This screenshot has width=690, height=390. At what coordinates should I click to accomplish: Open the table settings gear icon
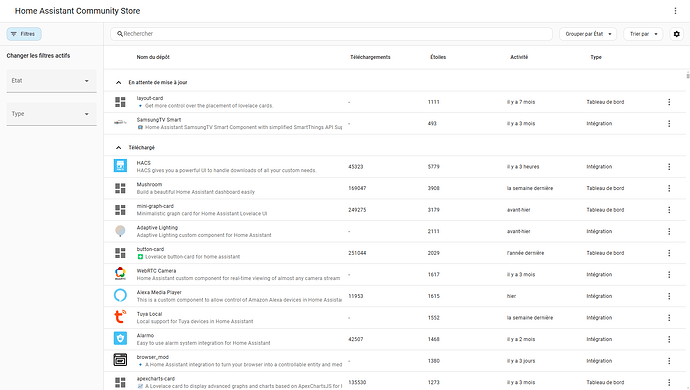pyautogui.click(x=677, y=34)
